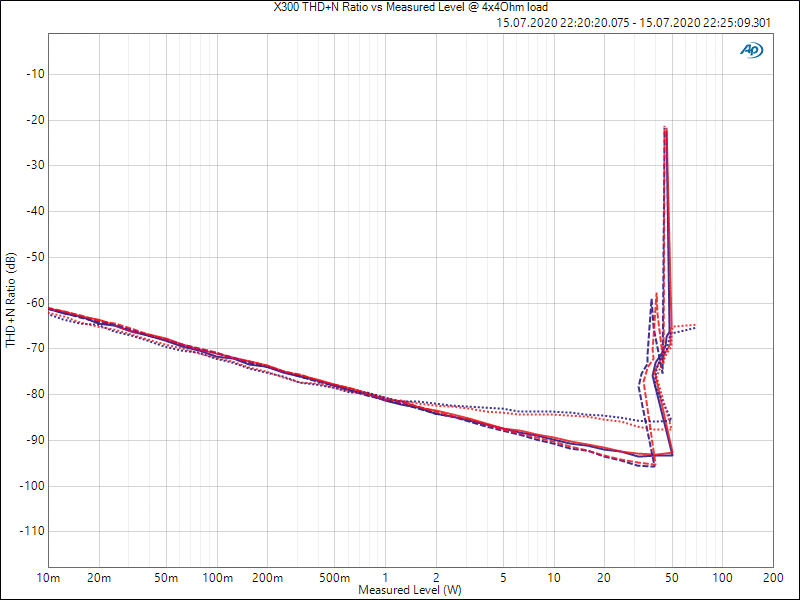
Task: Click the X-axis tick label 50m
Action: click(x=166, y=578)
